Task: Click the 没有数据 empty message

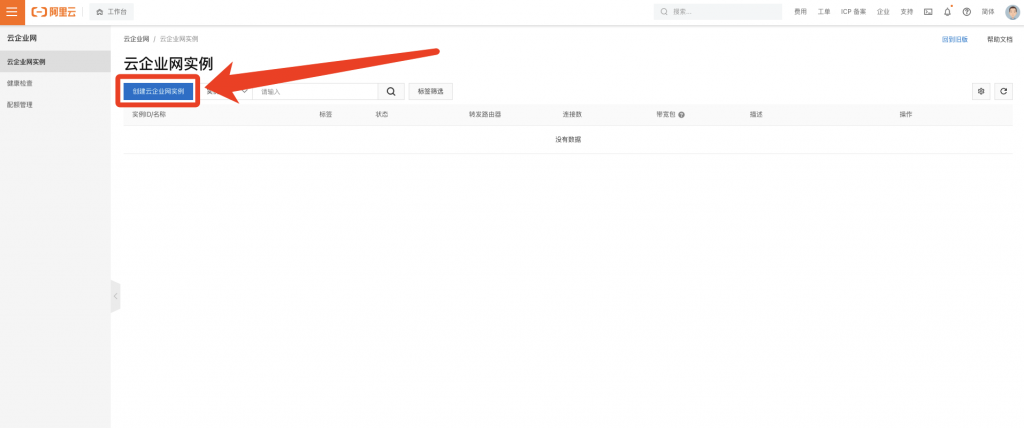Action: 568,140
